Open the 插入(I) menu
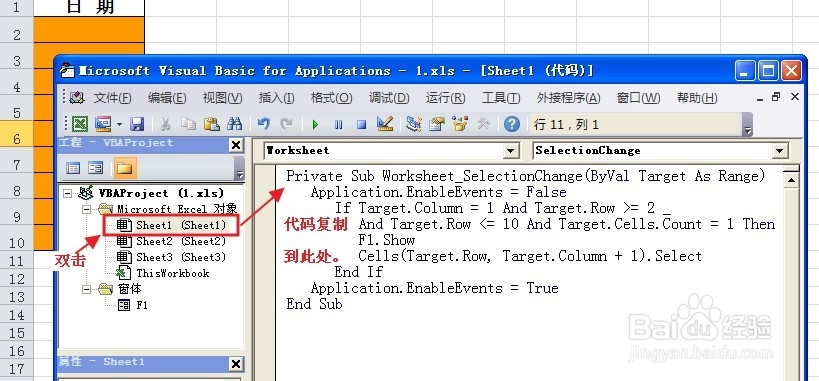 [276, 98]
